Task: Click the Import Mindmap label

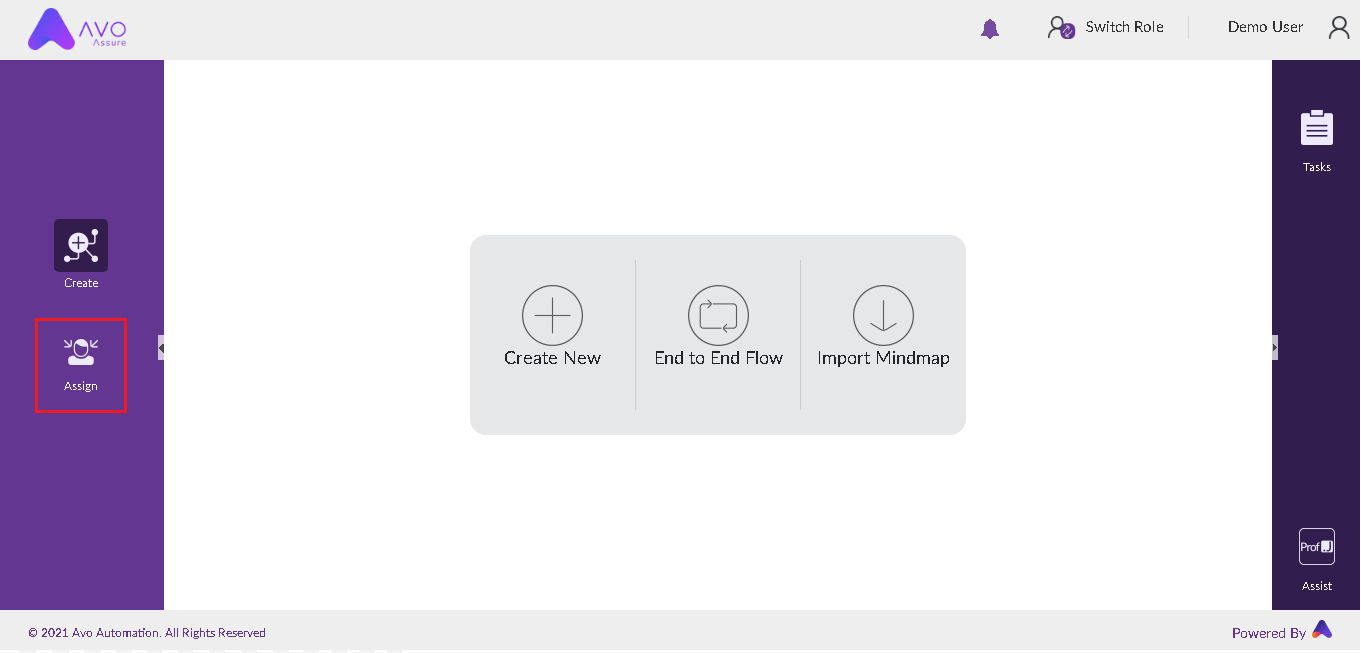Action: pyautogui.click(x=883, y=358)
